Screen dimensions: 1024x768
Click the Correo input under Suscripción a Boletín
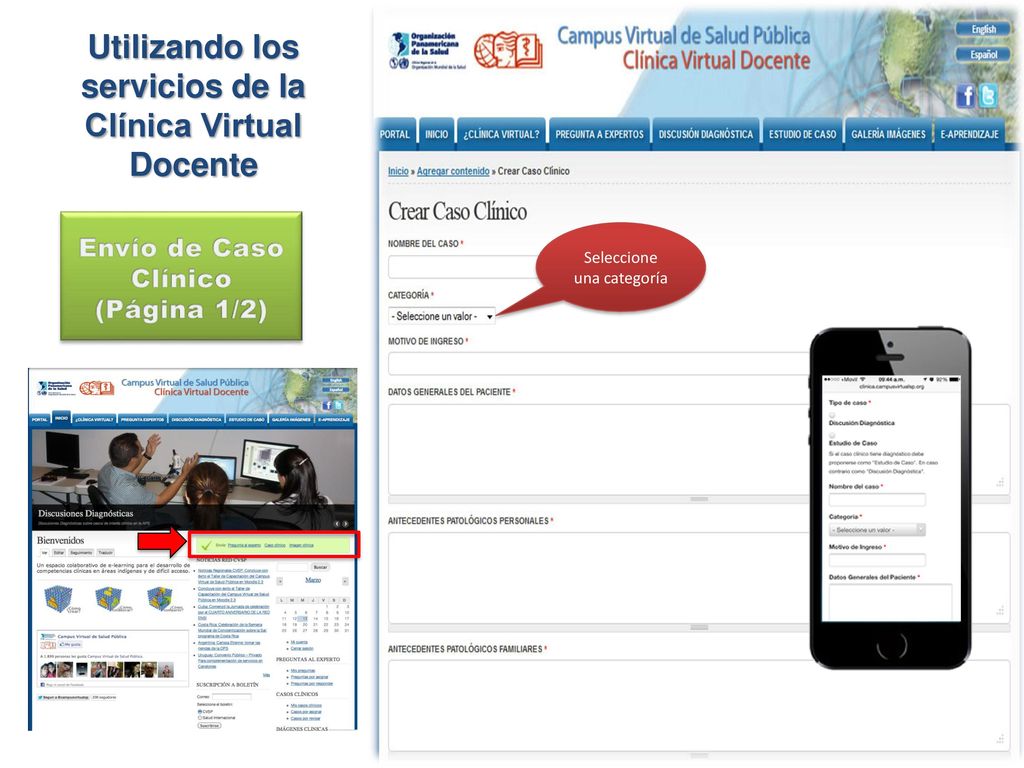tap(232, 697)
